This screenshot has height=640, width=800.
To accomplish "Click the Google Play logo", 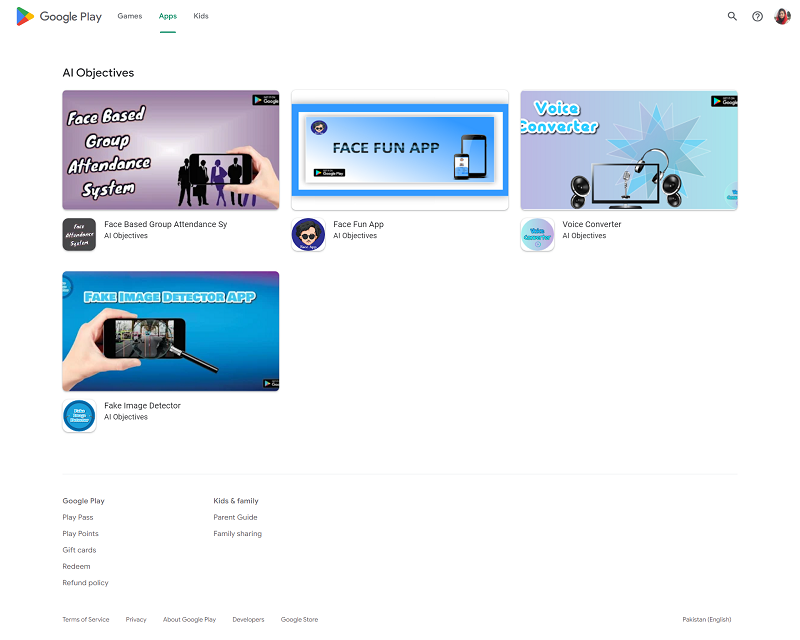I will tap(59, 16).
